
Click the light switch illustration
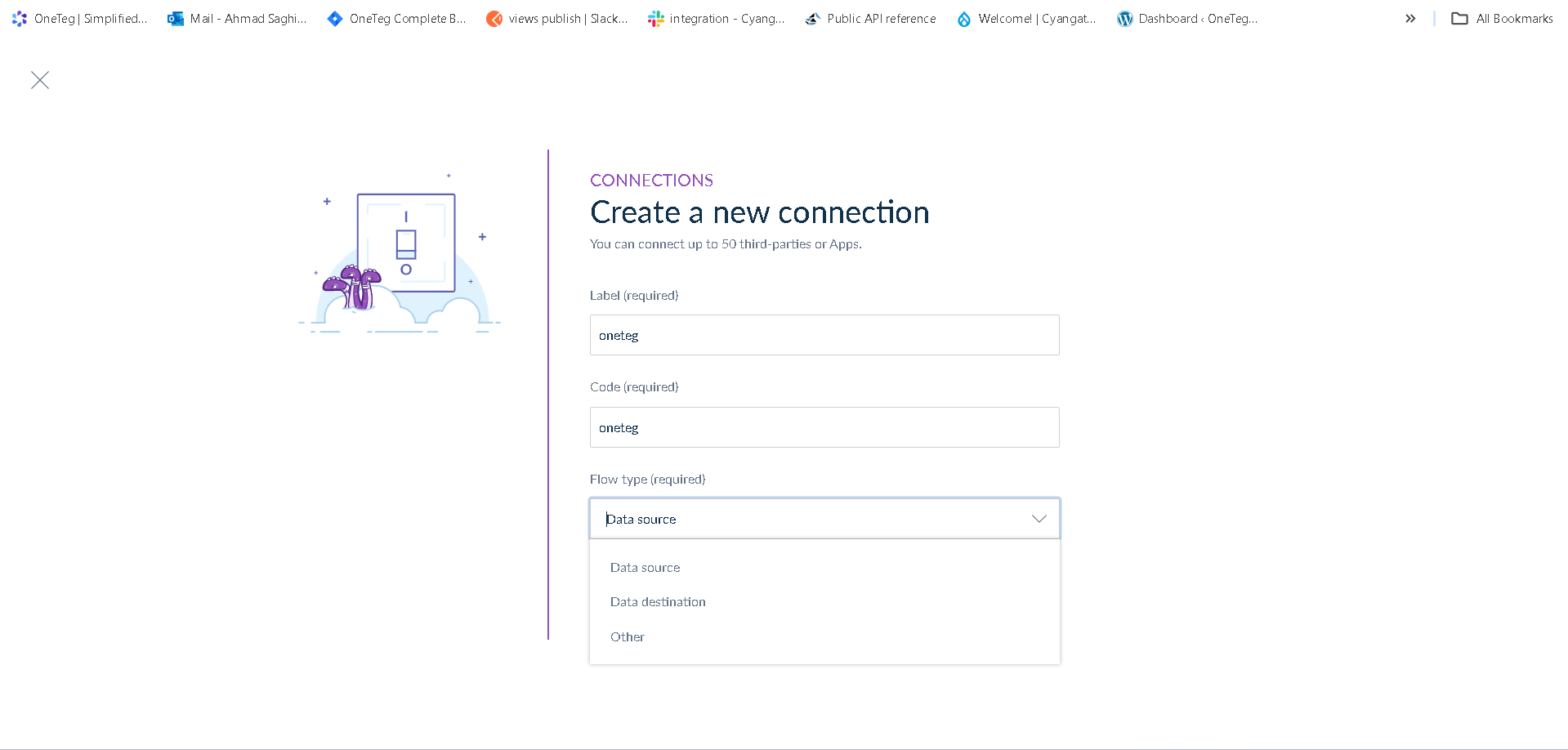click(x=405, y=243)
